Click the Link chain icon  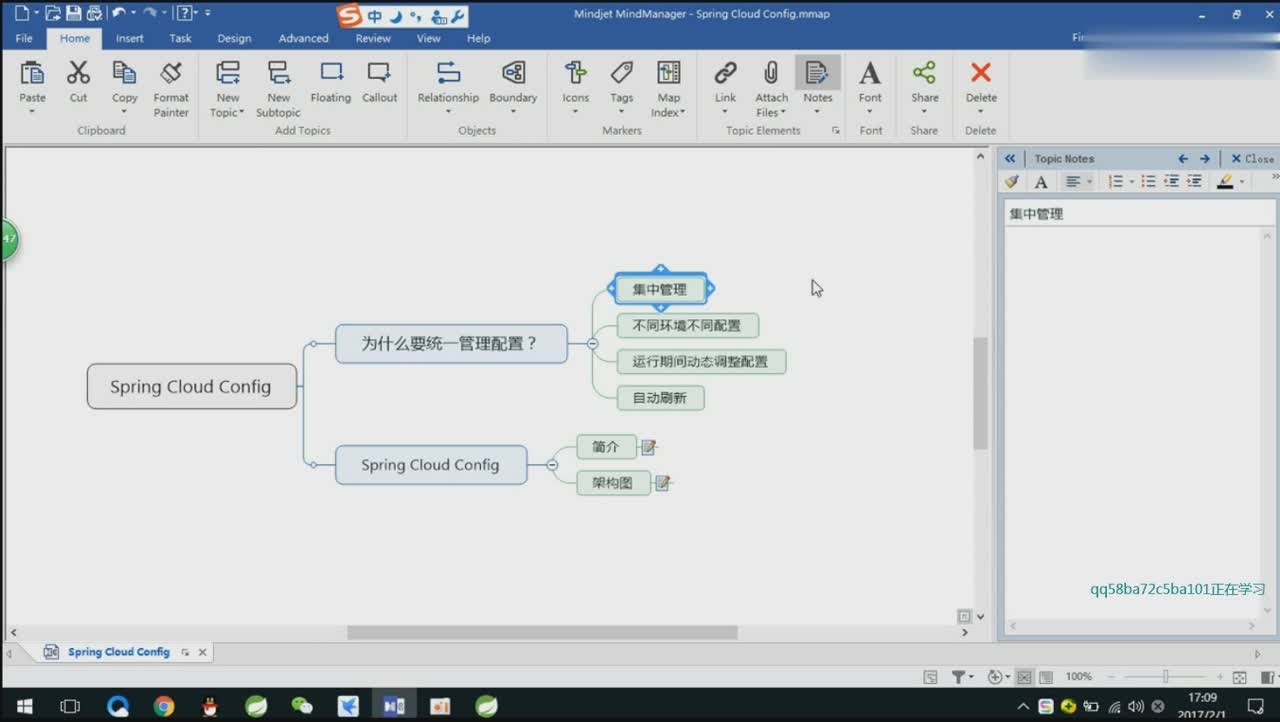pos(725,73)
